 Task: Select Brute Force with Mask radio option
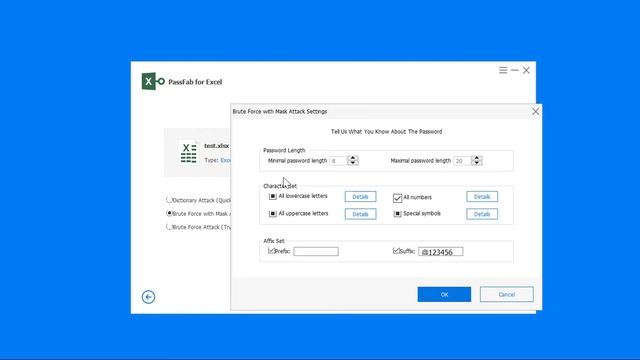pyautogui.click(x=169, y=213)
